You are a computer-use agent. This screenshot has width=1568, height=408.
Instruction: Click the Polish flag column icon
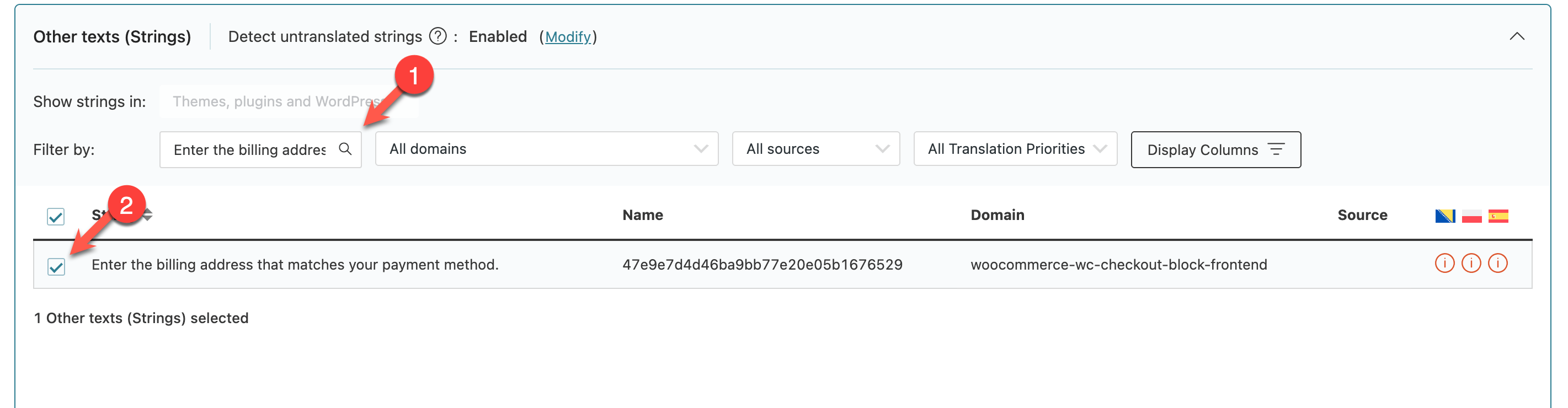[1471, 216]
